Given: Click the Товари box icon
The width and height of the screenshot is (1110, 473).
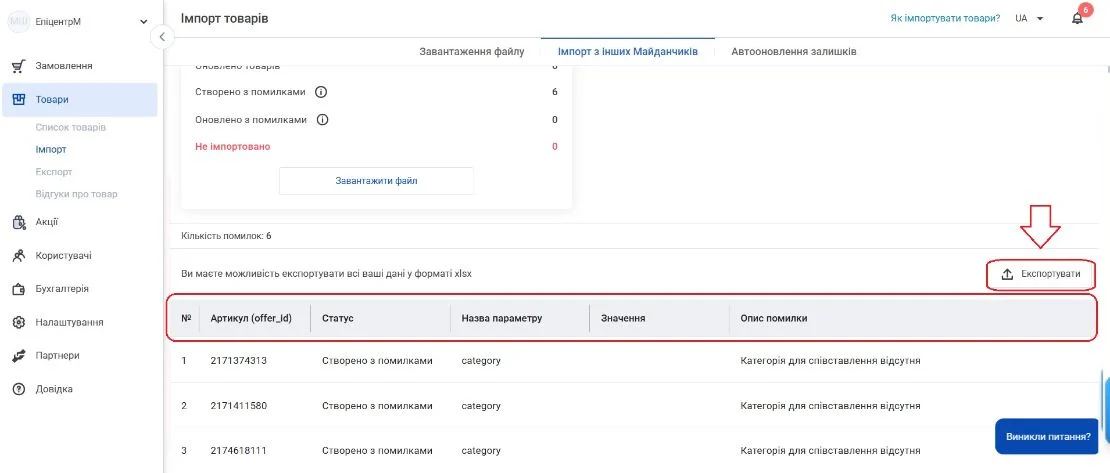Looking at the screenshot, I should [x=19, y=100].
